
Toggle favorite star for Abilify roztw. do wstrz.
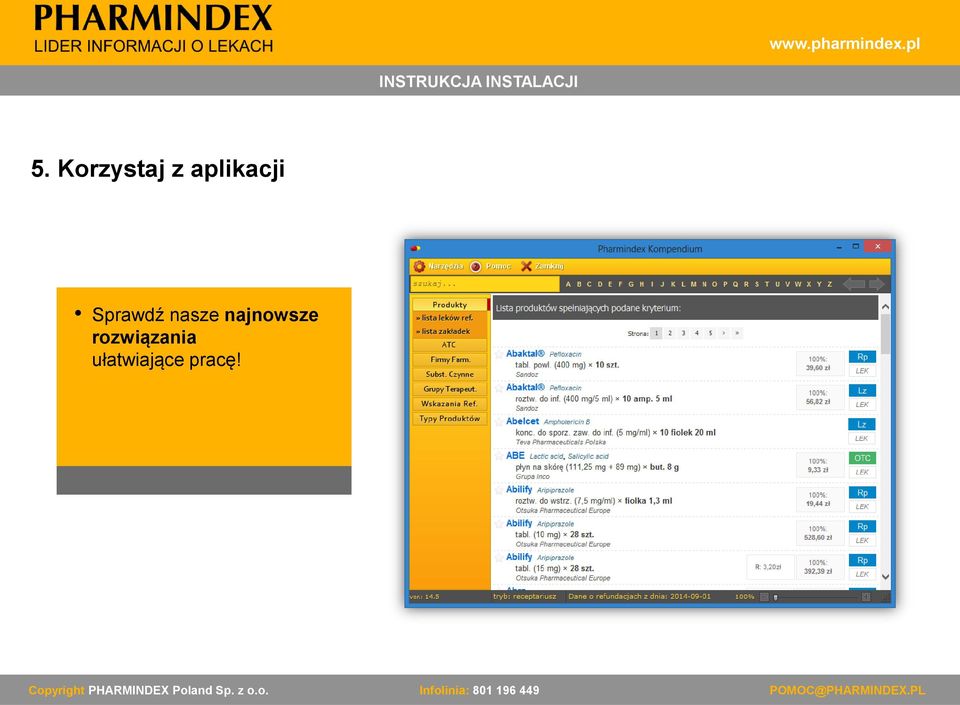pyautogui.click(x=500, y=490)
